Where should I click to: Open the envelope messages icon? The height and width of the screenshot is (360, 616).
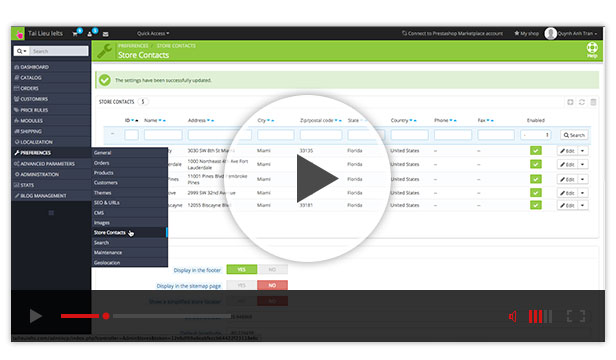coord(106,34)
